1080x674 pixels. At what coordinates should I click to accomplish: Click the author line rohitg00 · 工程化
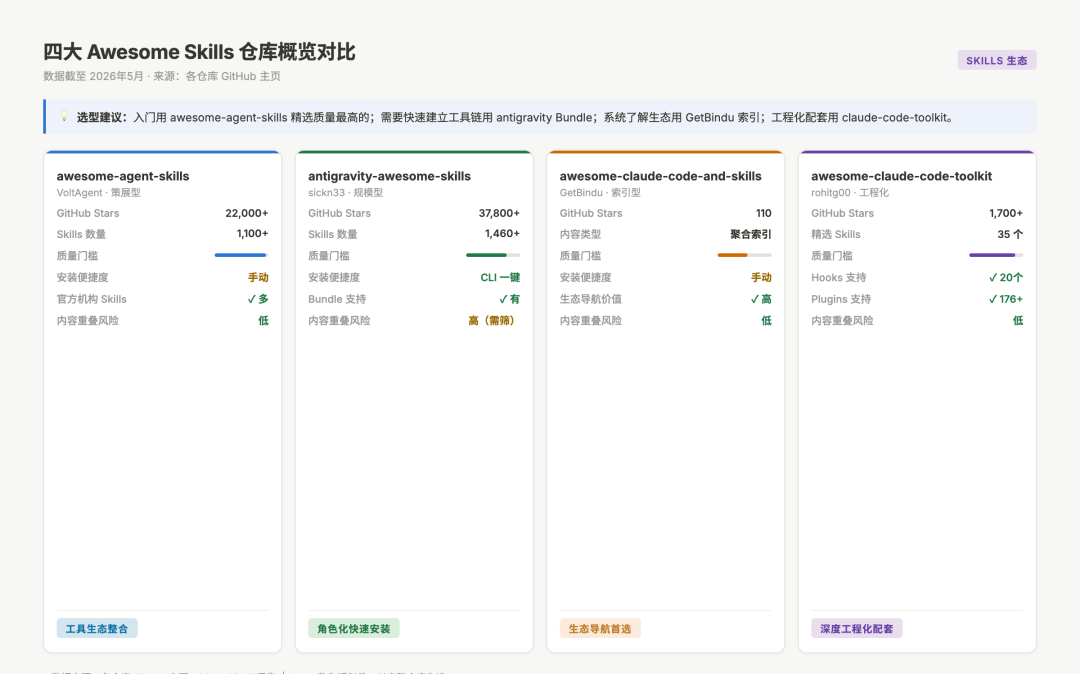pos(850,193)
